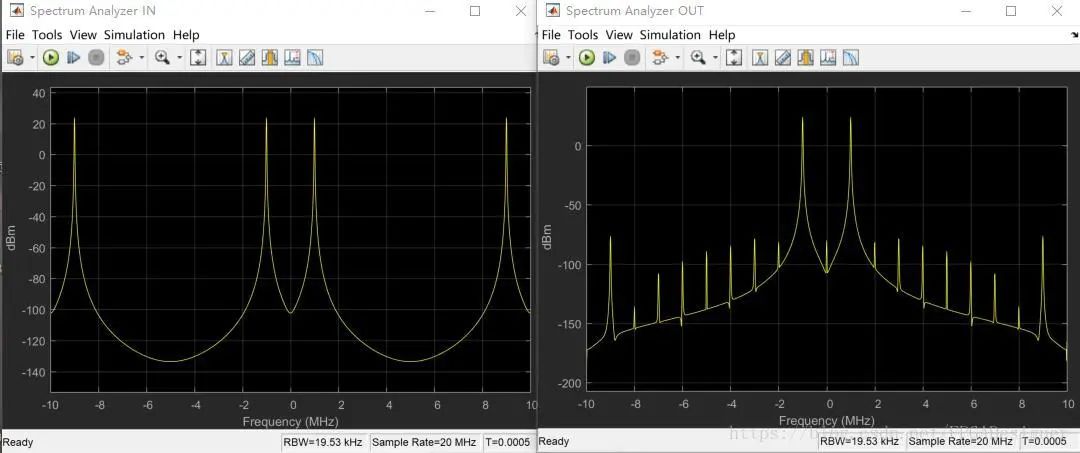Open File menu in Spectrum Analyzer IN
1080x453 pixels.
[15, 34]
